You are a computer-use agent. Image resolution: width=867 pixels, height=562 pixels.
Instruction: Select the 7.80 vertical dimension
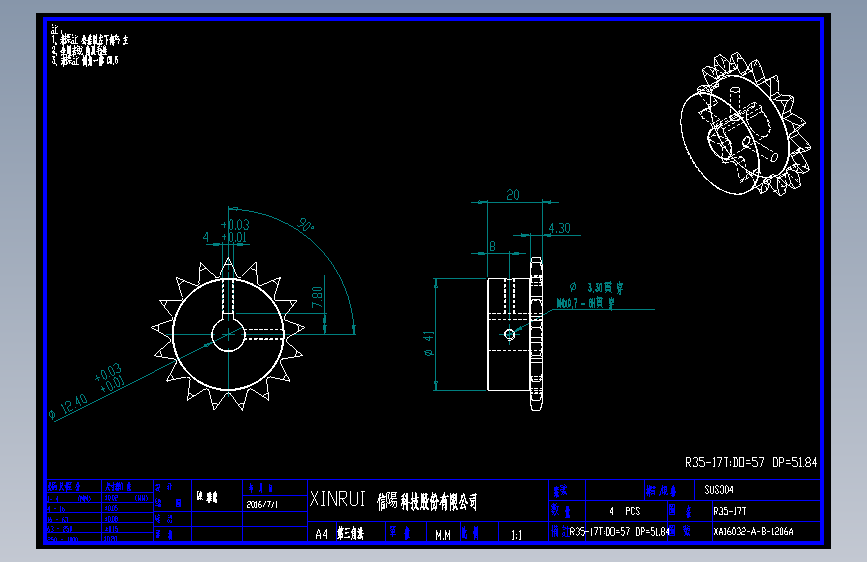tap(317, 298)
